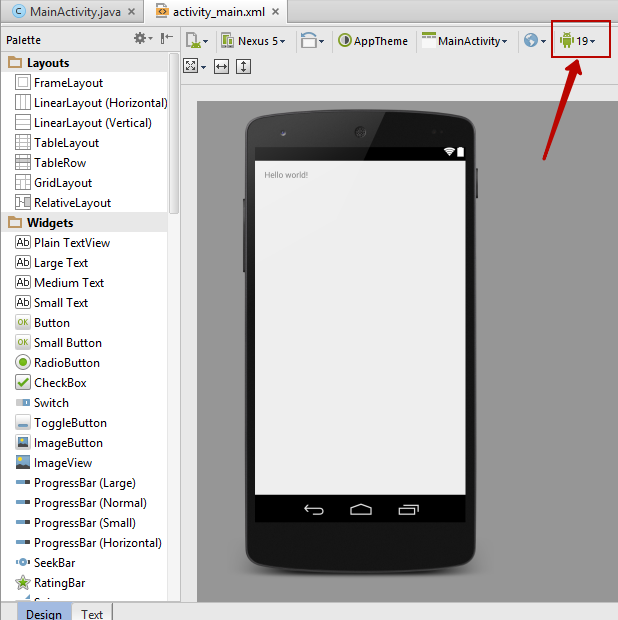Close the MainActivity.java tab
The height and width of the screenshot is (620, 618).
coord(131,12)
